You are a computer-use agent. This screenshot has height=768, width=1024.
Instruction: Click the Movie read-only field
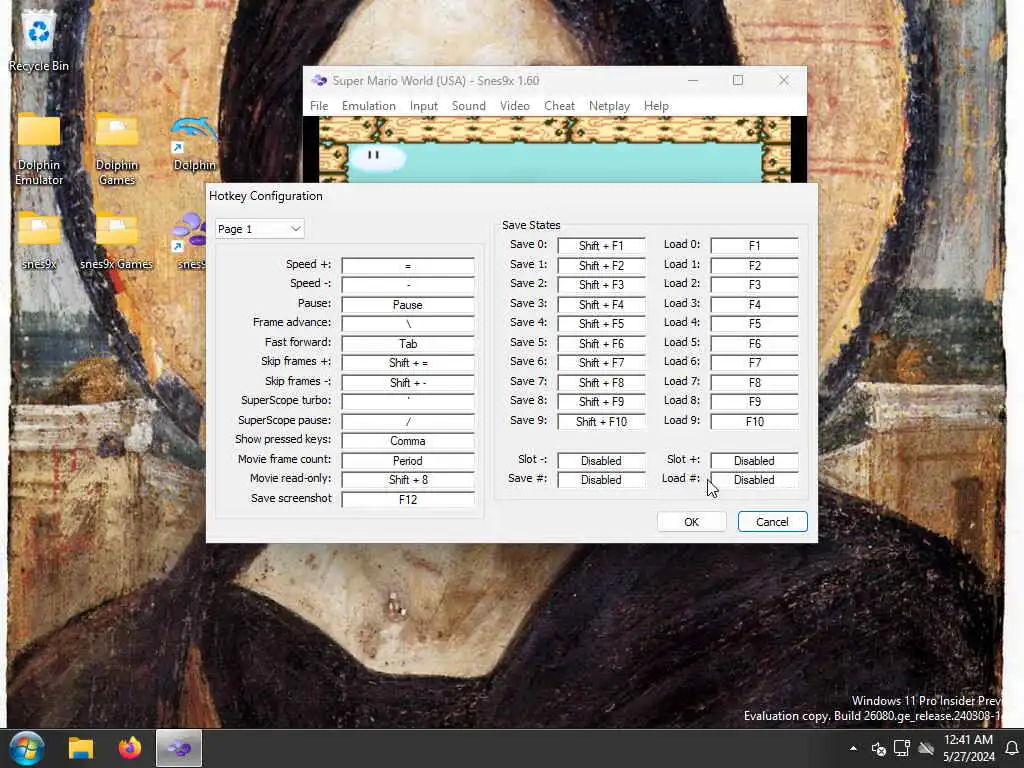408,480
